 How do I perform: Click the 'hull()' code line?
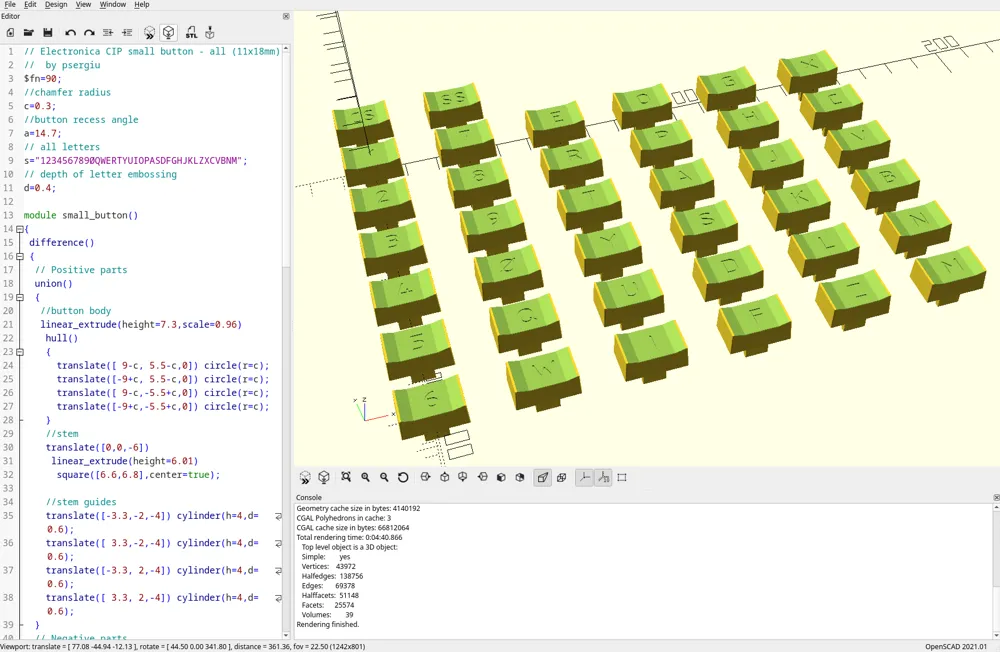[x=61, y=338]
